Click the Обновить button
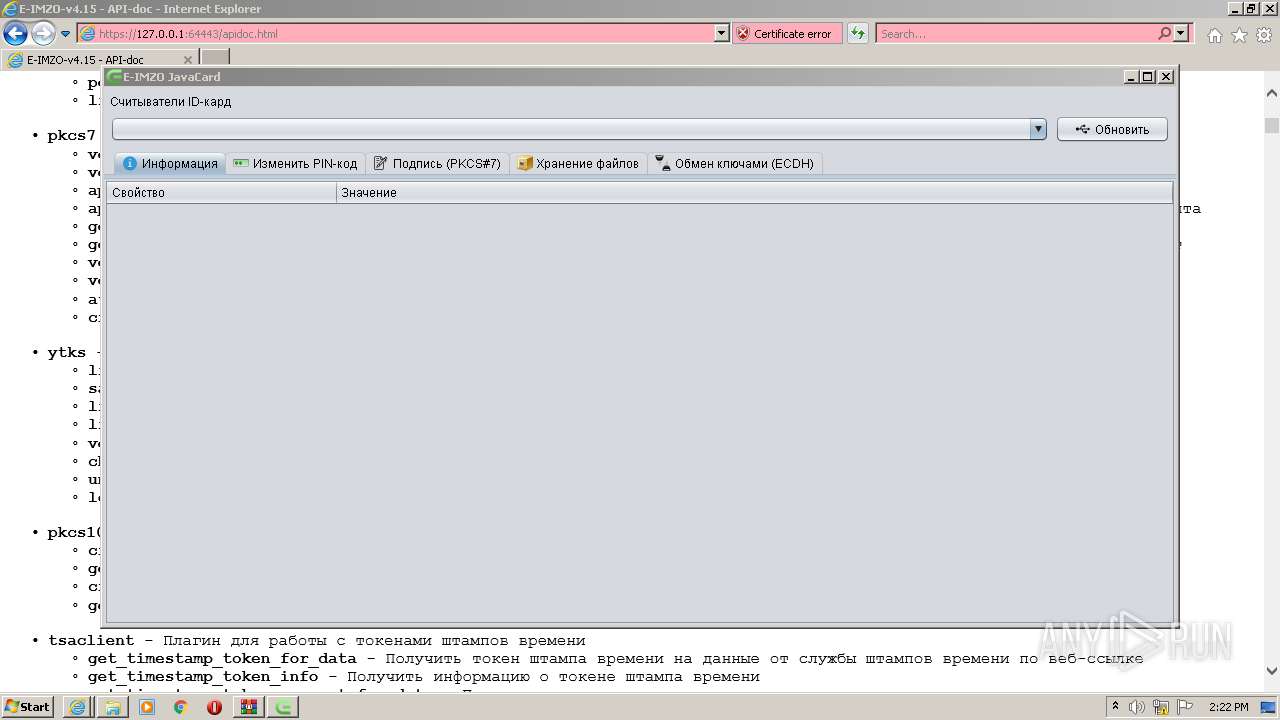This screenshot has width=1280, height=720. (1112, 129)
